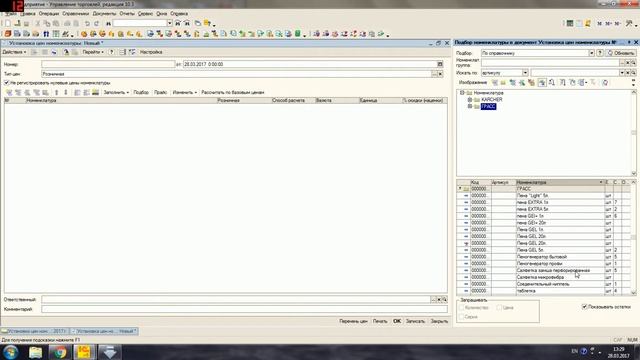Open the calendar picker beside the date field
This screenshot has height=360, width=640.
(440, 64)
